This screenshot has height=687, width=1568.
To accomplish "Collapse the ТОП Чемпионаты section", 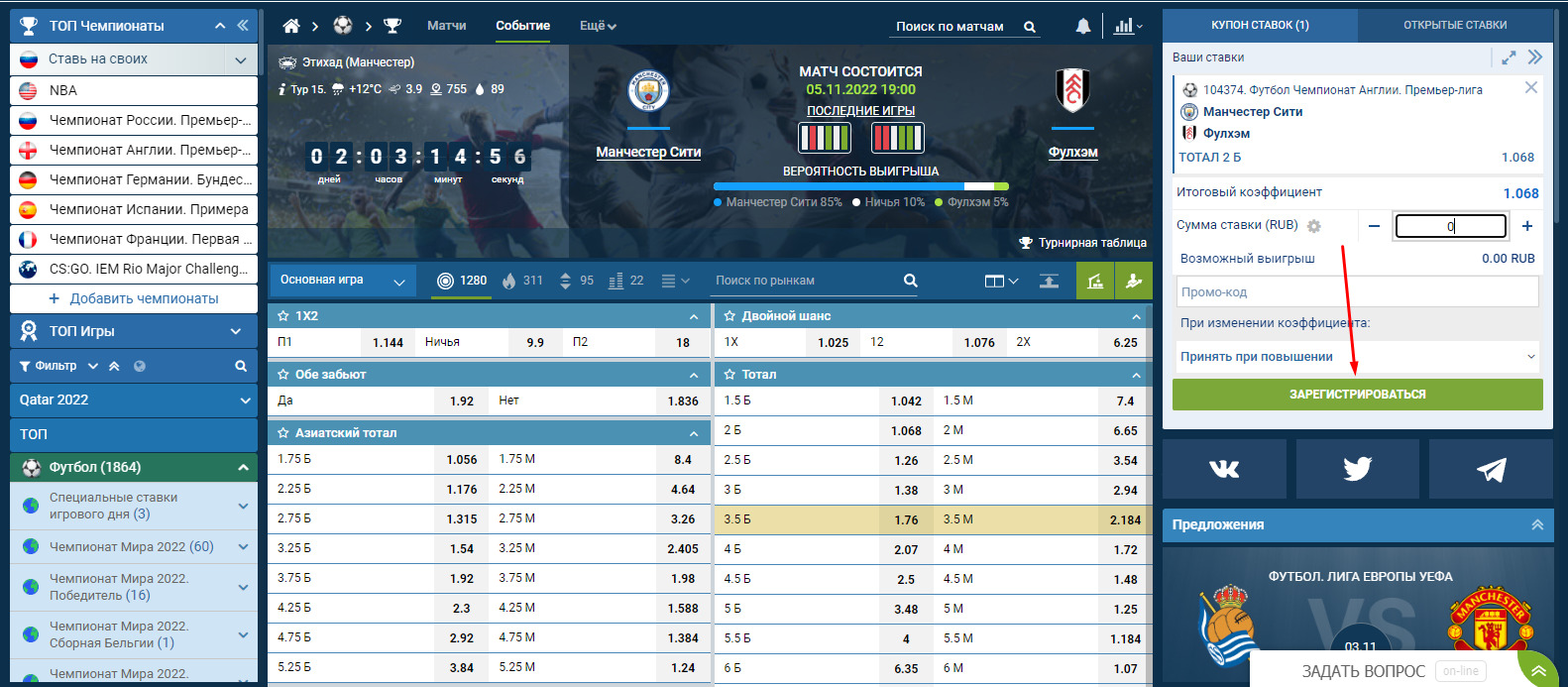I will pyautogui.click(x=220, y=26).
